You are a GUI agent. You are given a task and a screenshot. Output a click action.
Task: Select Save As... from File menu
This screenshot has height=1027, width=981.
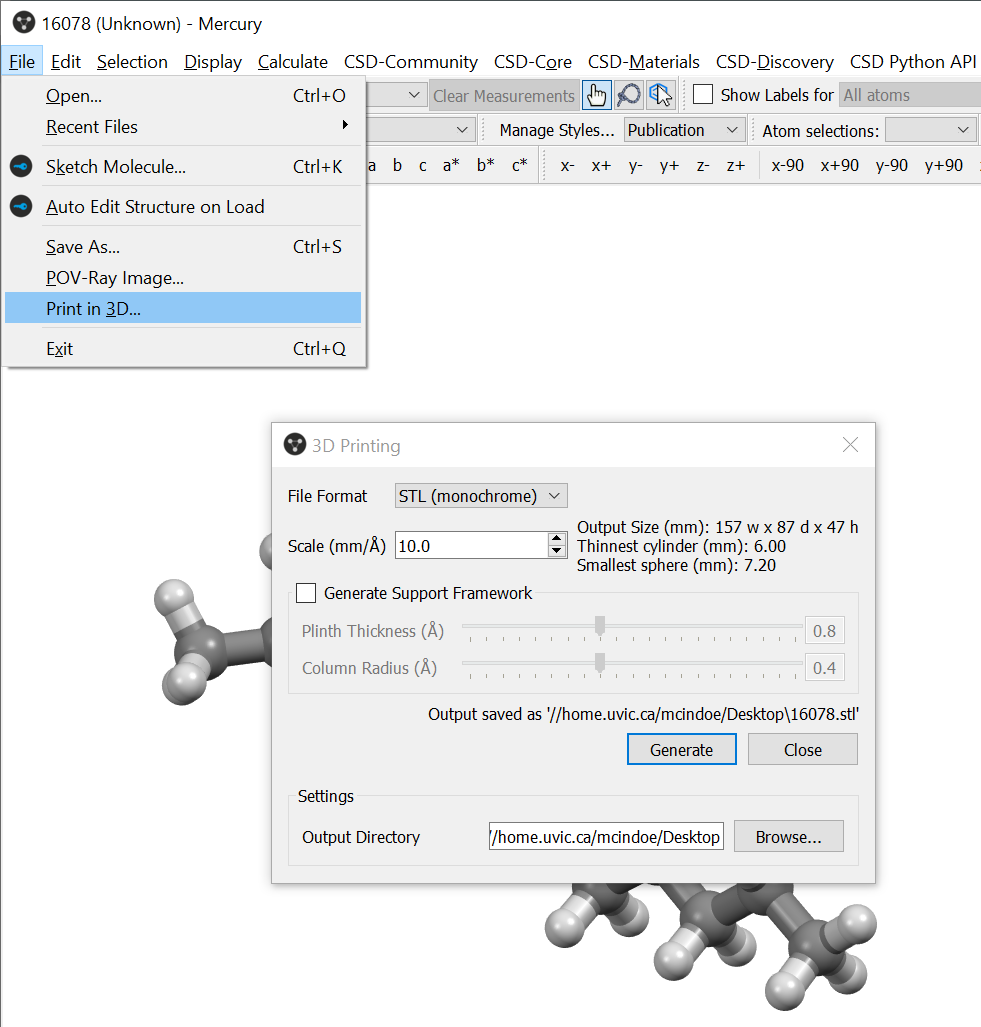(x=183, y=247)
